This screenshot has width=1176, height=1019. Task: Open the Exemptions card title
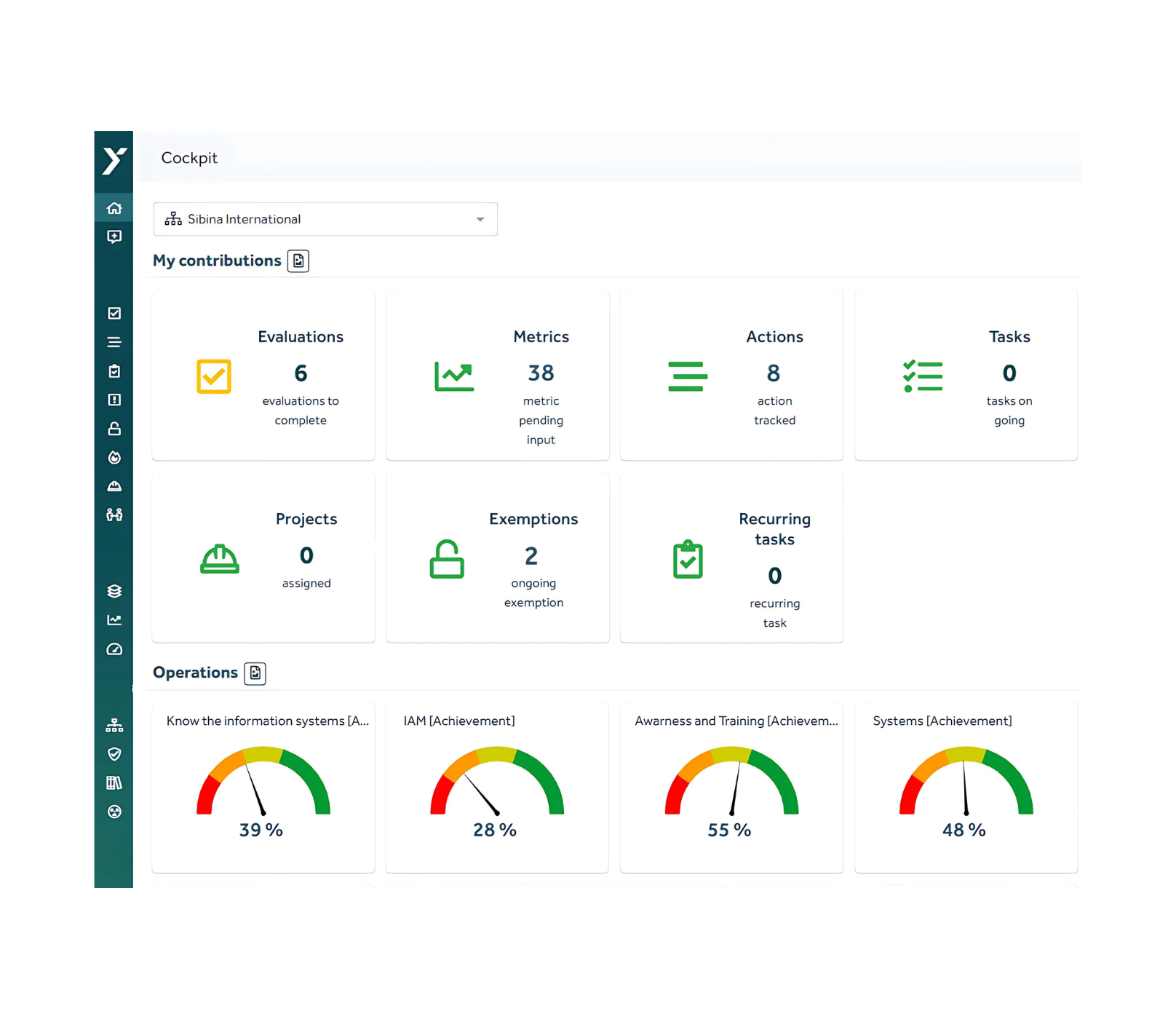pos(533,519)
